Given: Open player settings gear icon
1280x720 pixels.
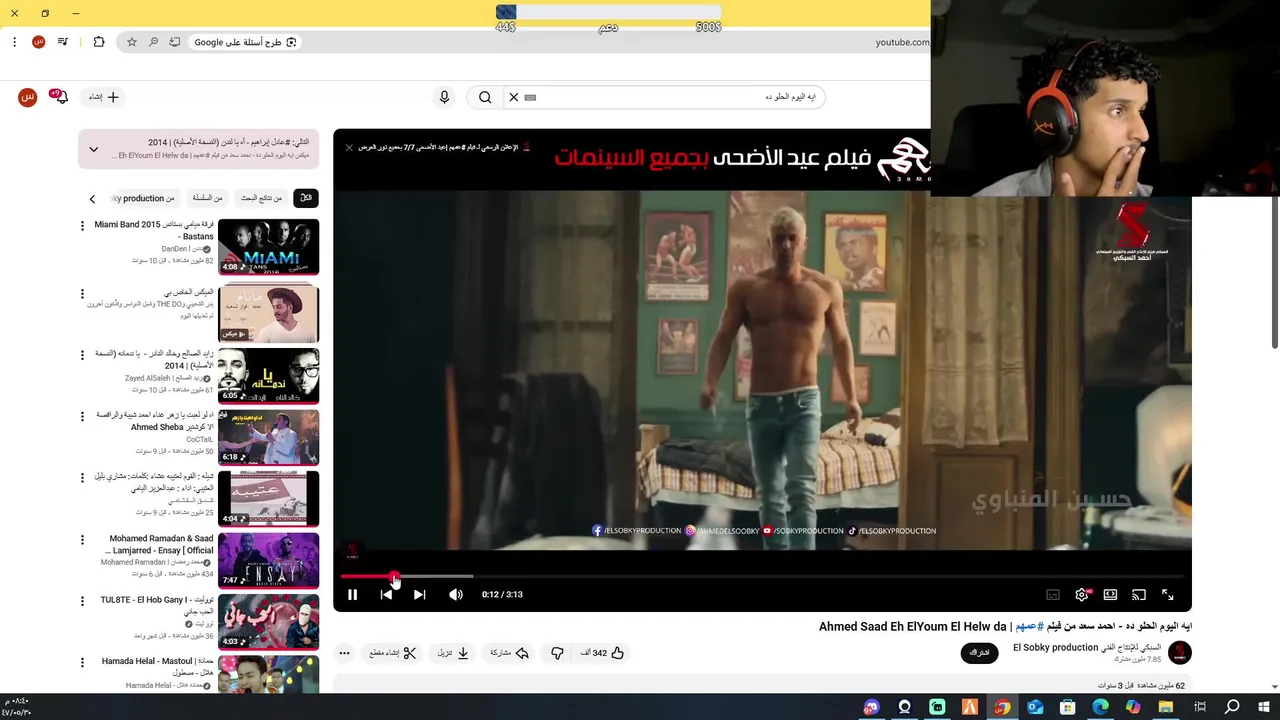Looking at the screenshot, I should point(1081,594).
